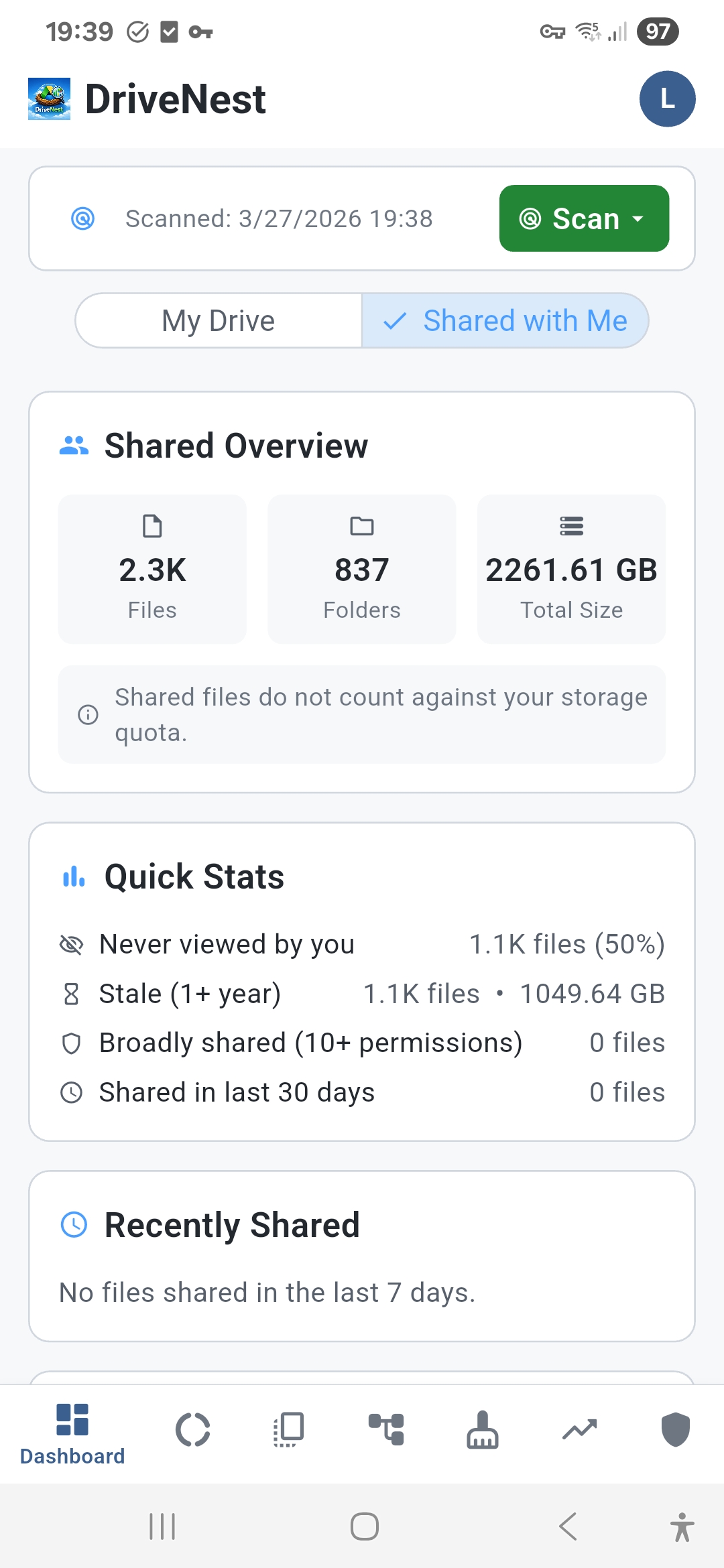Open the trends chart tab icon
This screenshot has height=1568, width=724.
(579, 1430)
